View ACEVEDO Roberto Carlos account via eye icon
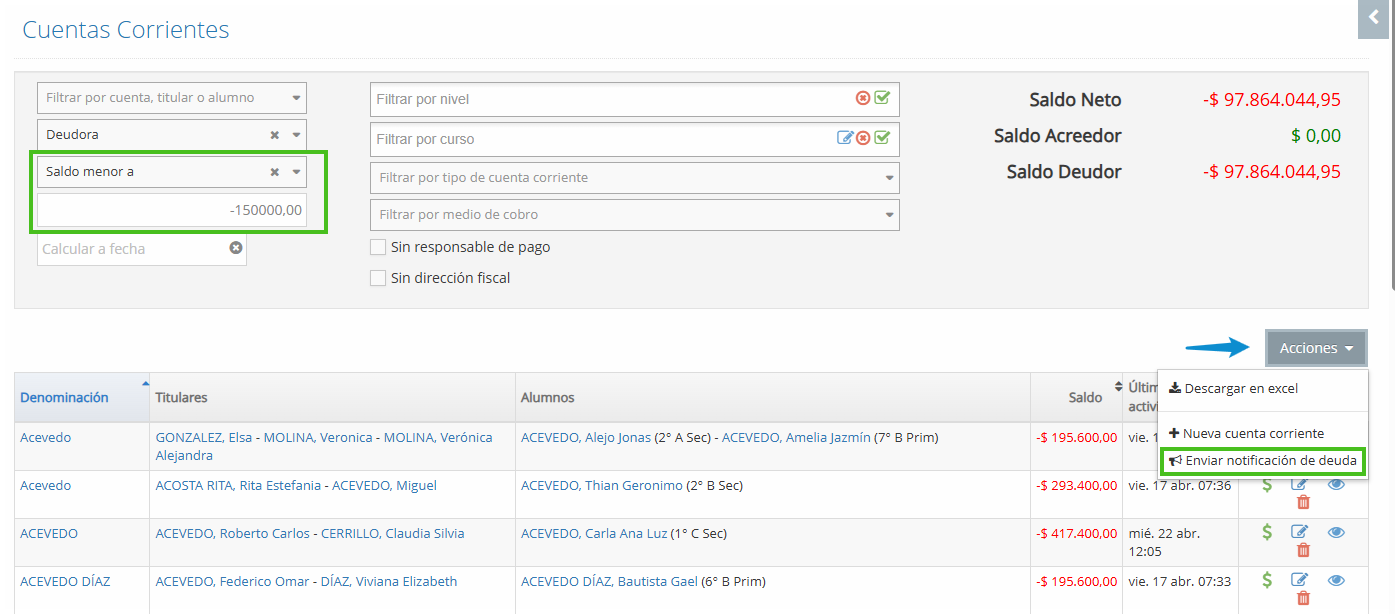Viewport: 1395px width, 614px height. 1337,533
